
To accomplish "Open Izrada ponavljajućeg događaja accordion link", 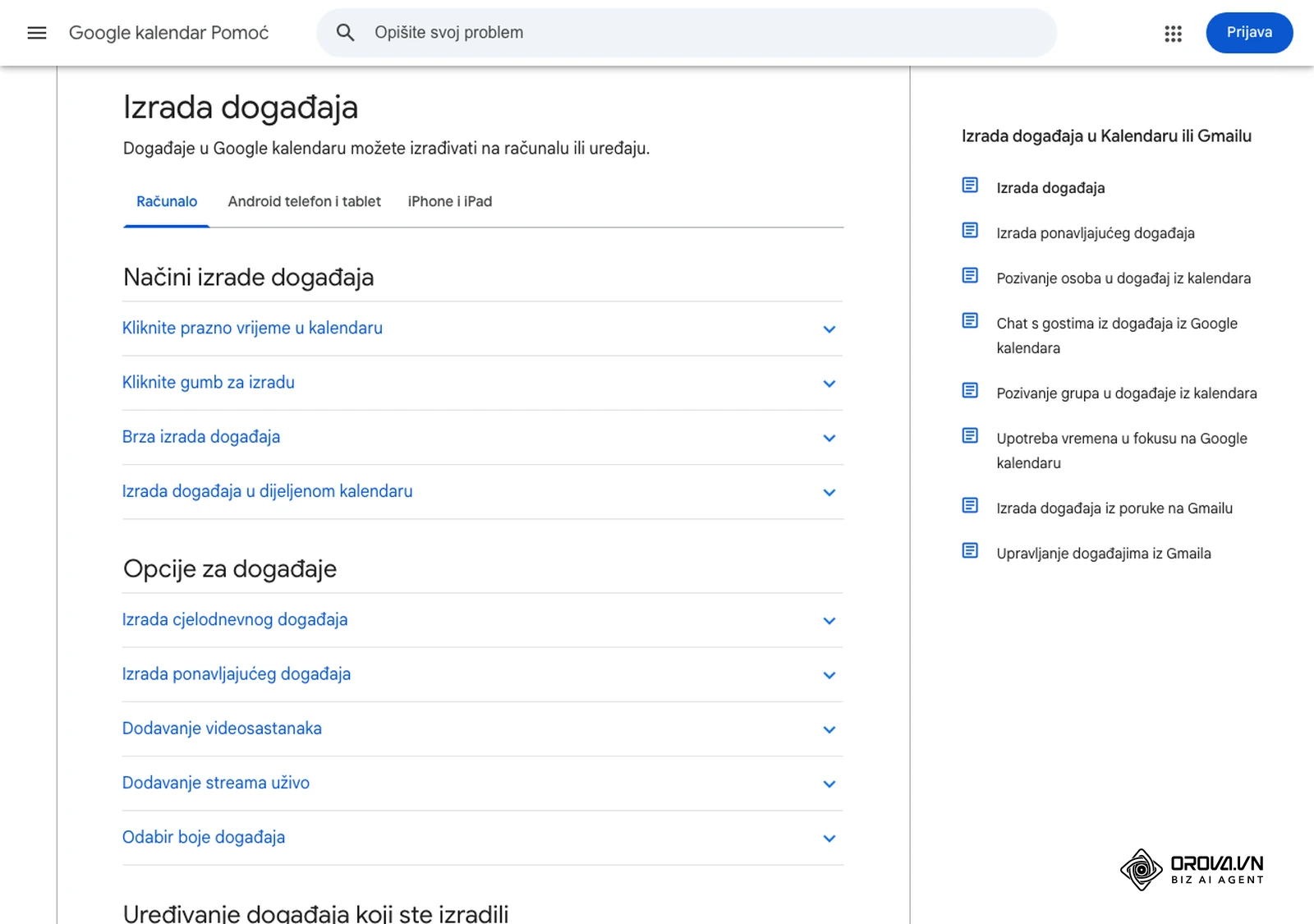I will [237, 674].
